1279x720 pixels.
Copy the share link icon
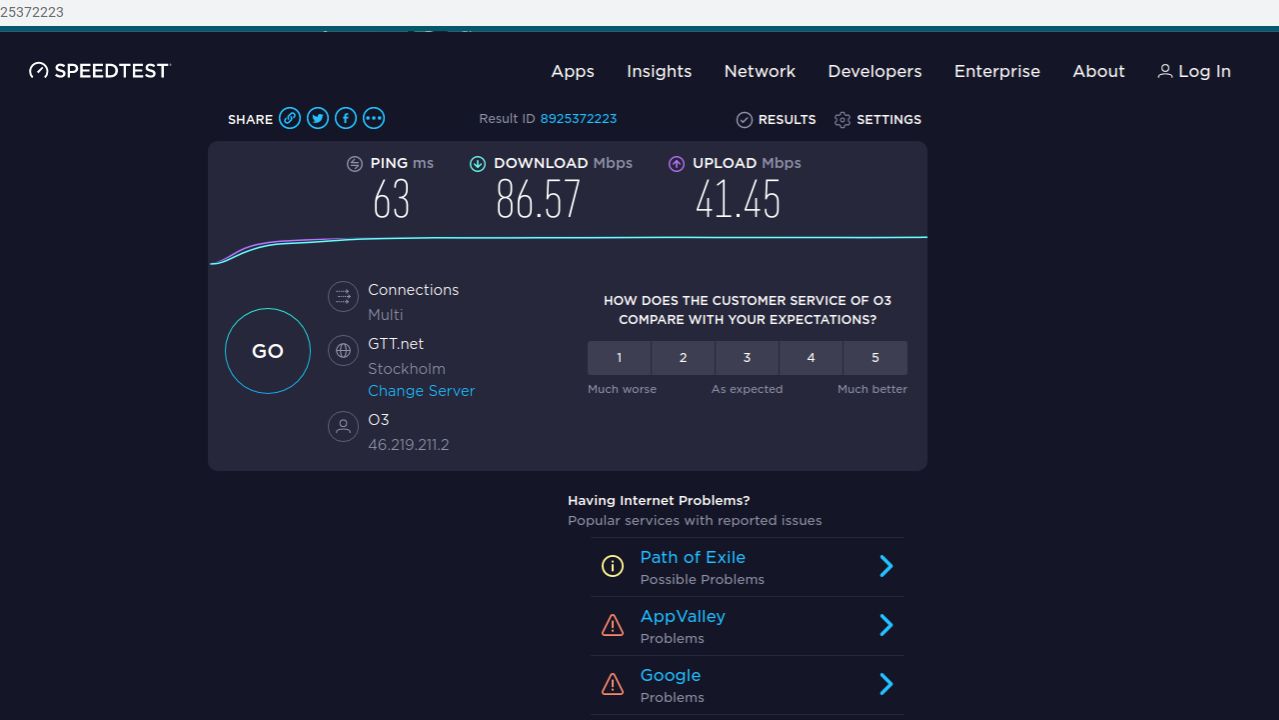(290, 118)
